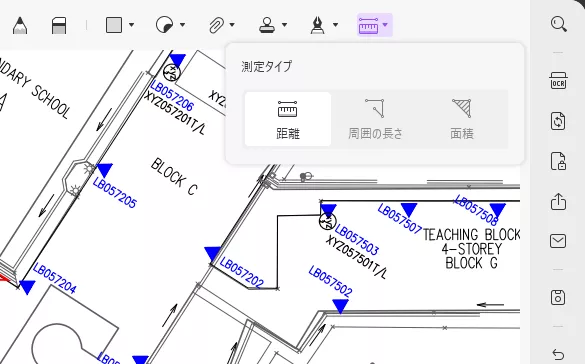This screenshot has width=585, height=364.
Task: Select the sticker tool
Action: tap(164, 25)
